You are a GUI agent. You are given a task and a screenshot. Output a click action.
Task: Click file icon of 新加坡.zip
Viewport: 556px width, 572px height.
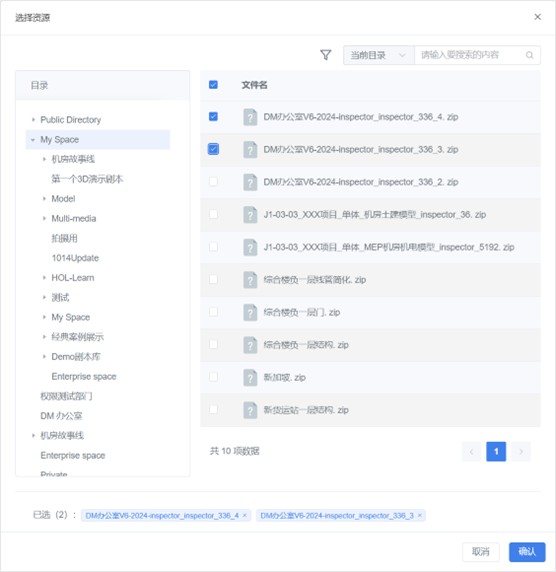(250, 377)
